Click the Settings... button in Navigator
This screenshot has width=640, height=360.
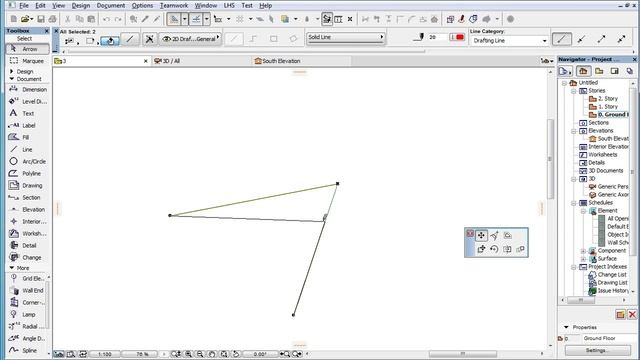point(598,350)
